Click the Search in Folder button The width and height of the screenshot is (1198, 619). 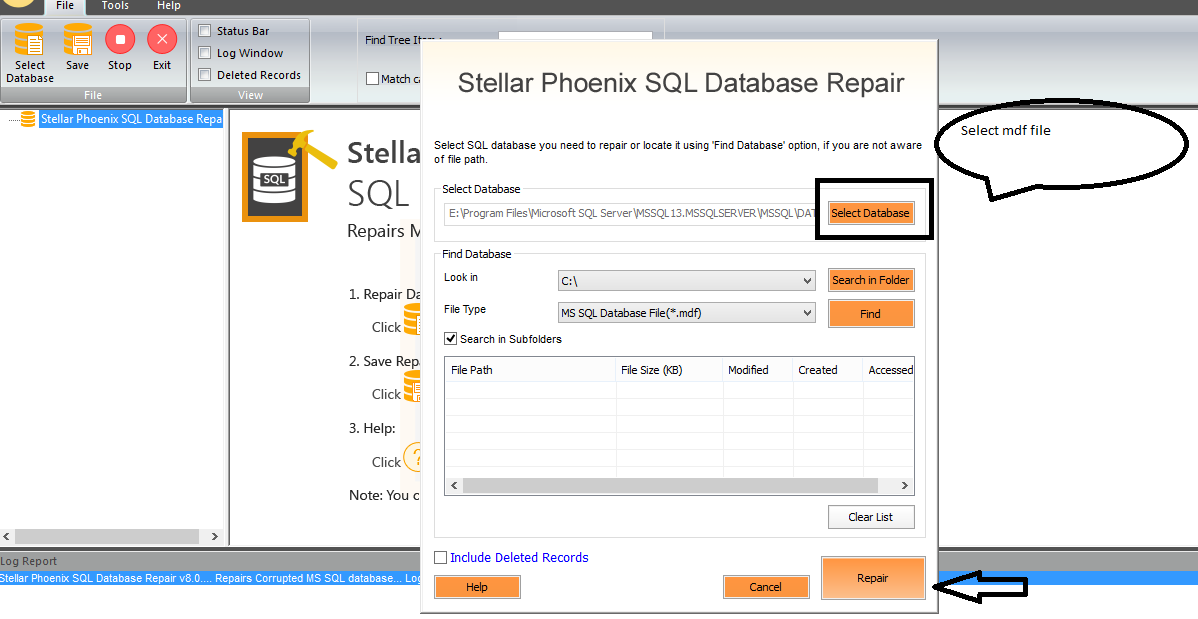pyautogui.click(x=871, y=280)
